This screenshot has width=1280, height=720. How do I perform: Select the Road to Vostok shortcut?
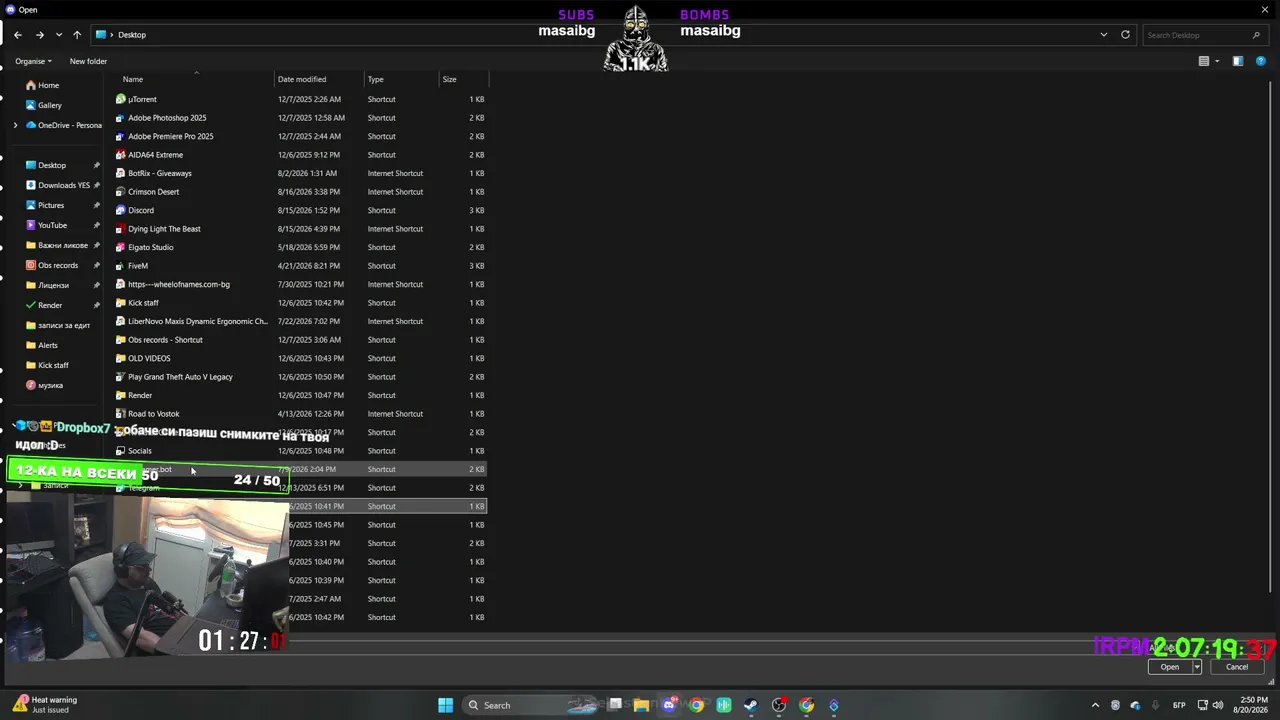pyautogui.click(x=154, y=414)
